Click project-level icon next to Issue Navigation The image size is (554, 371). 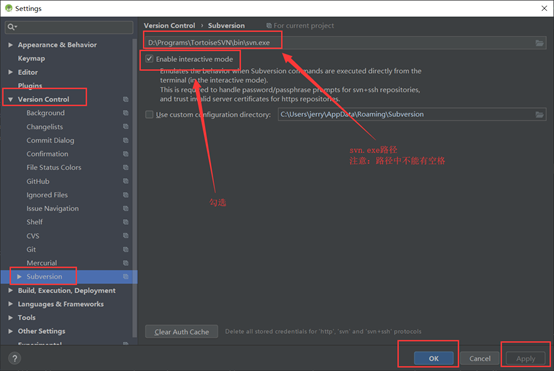(x=125, y=208)
